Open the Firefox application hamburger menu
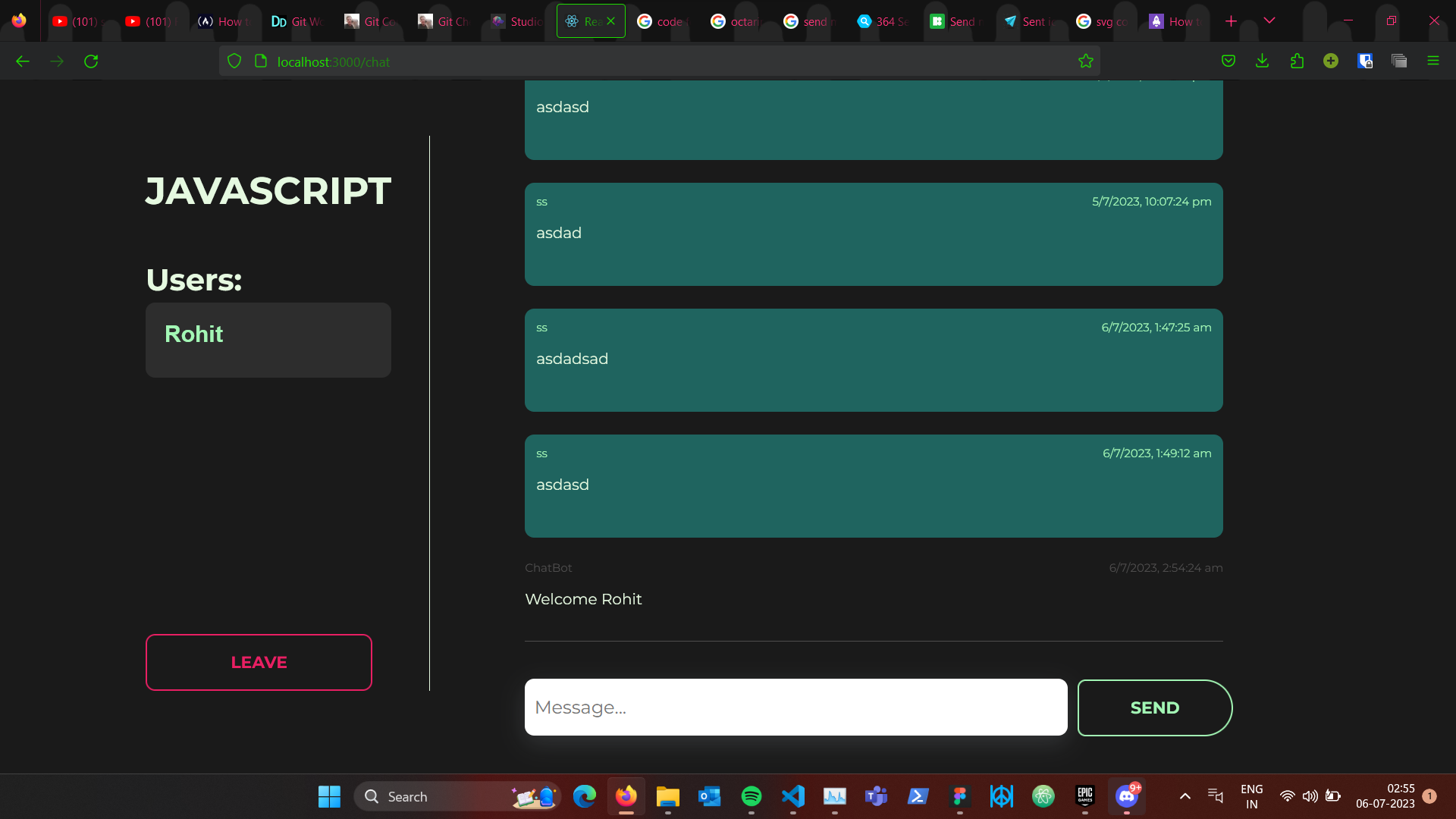 click(1434, 61)
